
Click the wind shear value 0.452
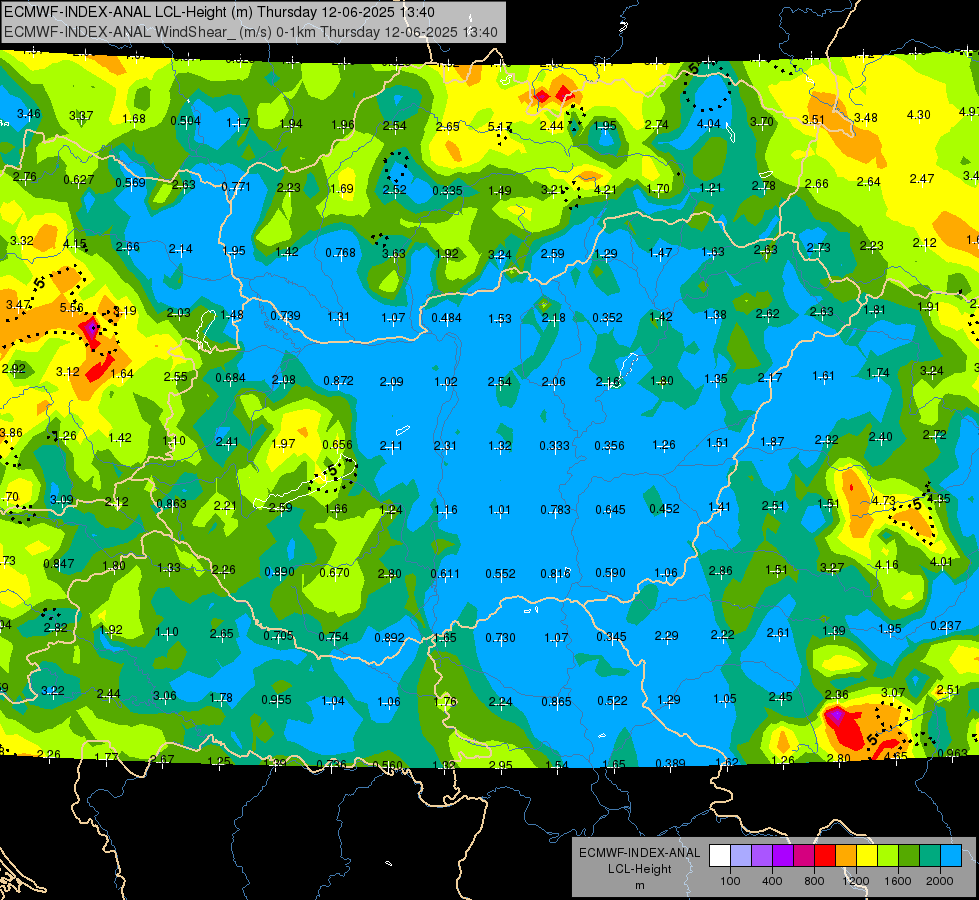click(664, 509)
